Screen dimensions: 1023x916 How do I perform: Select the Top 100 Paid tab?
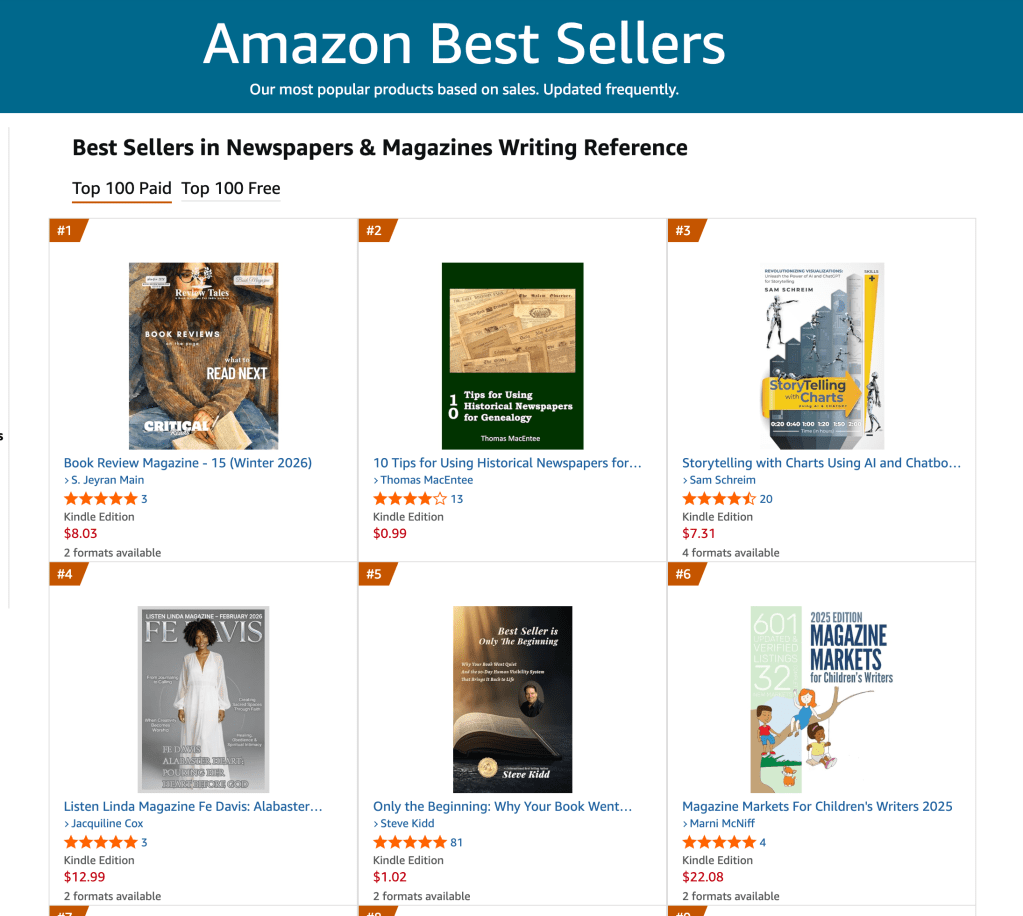[122, 188]
